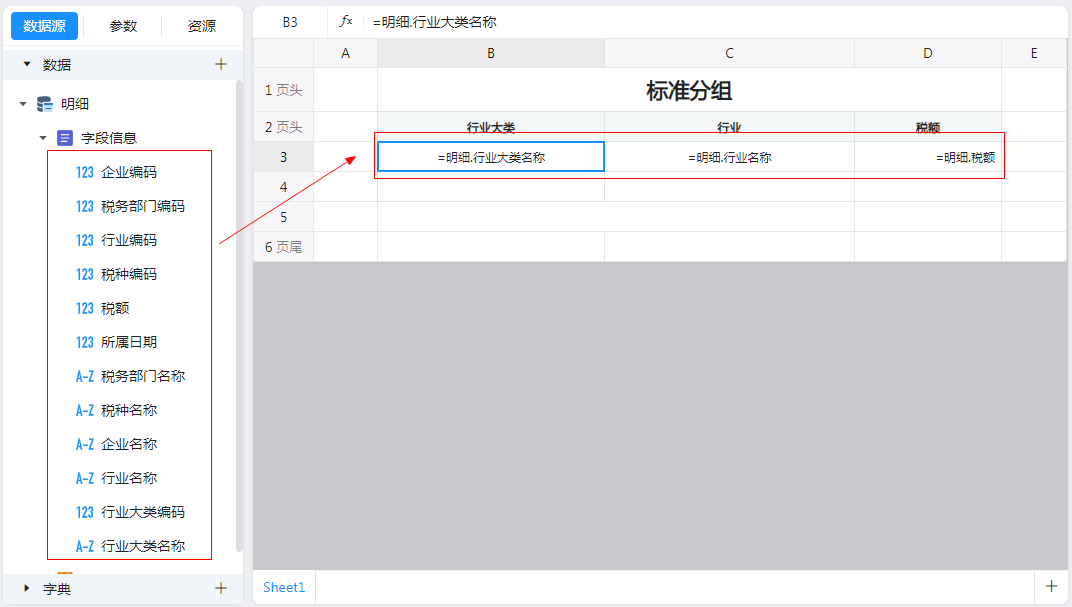
Task: Click the 123 numeric icon for 企业编码
Action: tap(85, 172)
